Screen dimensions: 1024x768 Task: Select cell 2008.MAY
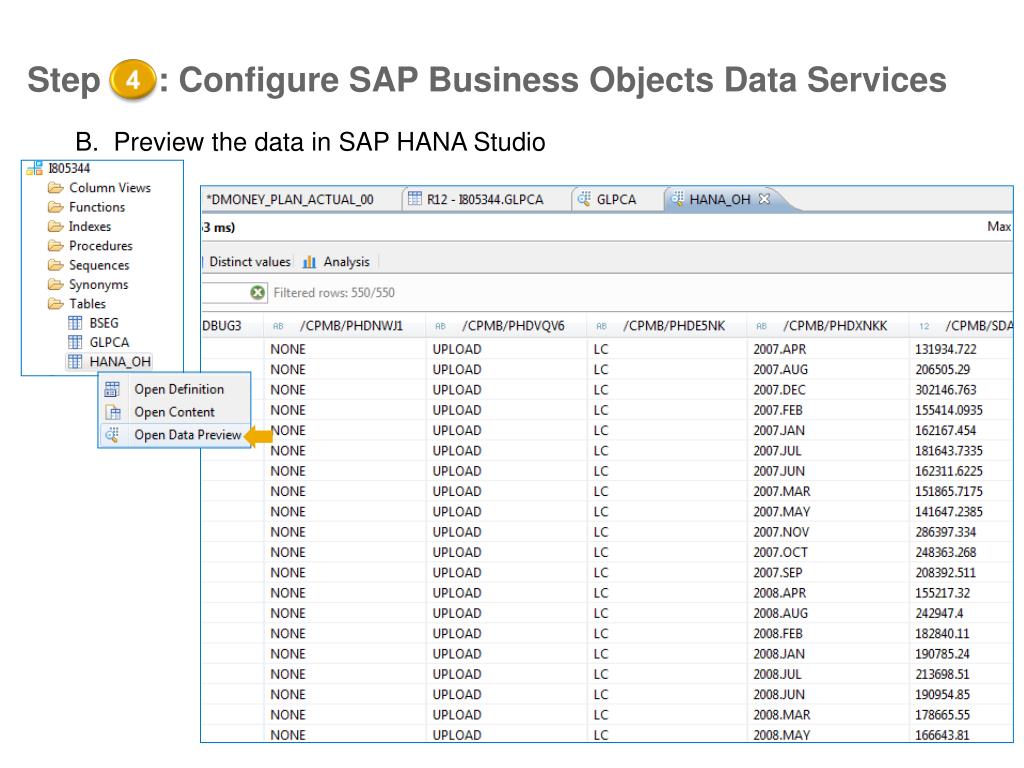pyautogui.click(x=782, y=735)
